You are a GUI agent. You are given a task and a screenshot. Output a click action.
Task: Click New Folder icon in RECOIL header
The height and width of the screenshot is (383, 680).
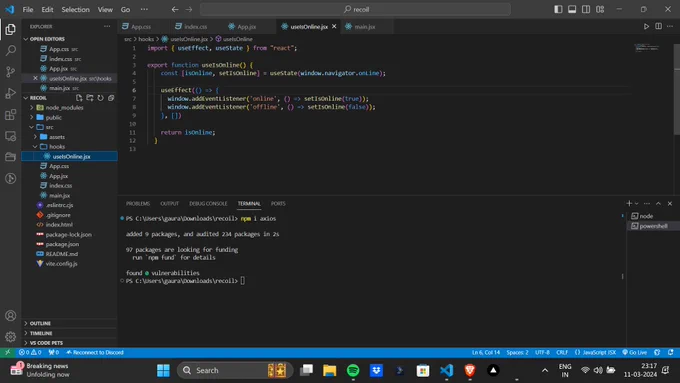coord(90,98)
